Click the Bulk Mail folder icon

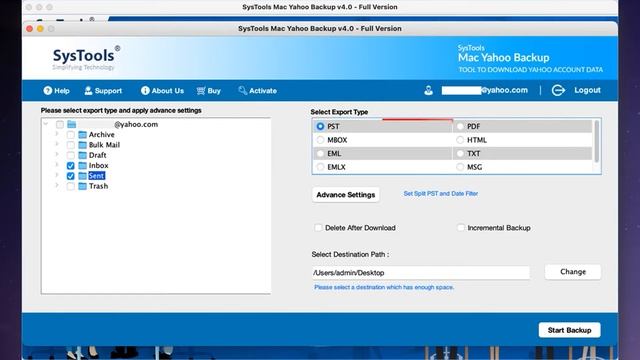click(82, 145)
